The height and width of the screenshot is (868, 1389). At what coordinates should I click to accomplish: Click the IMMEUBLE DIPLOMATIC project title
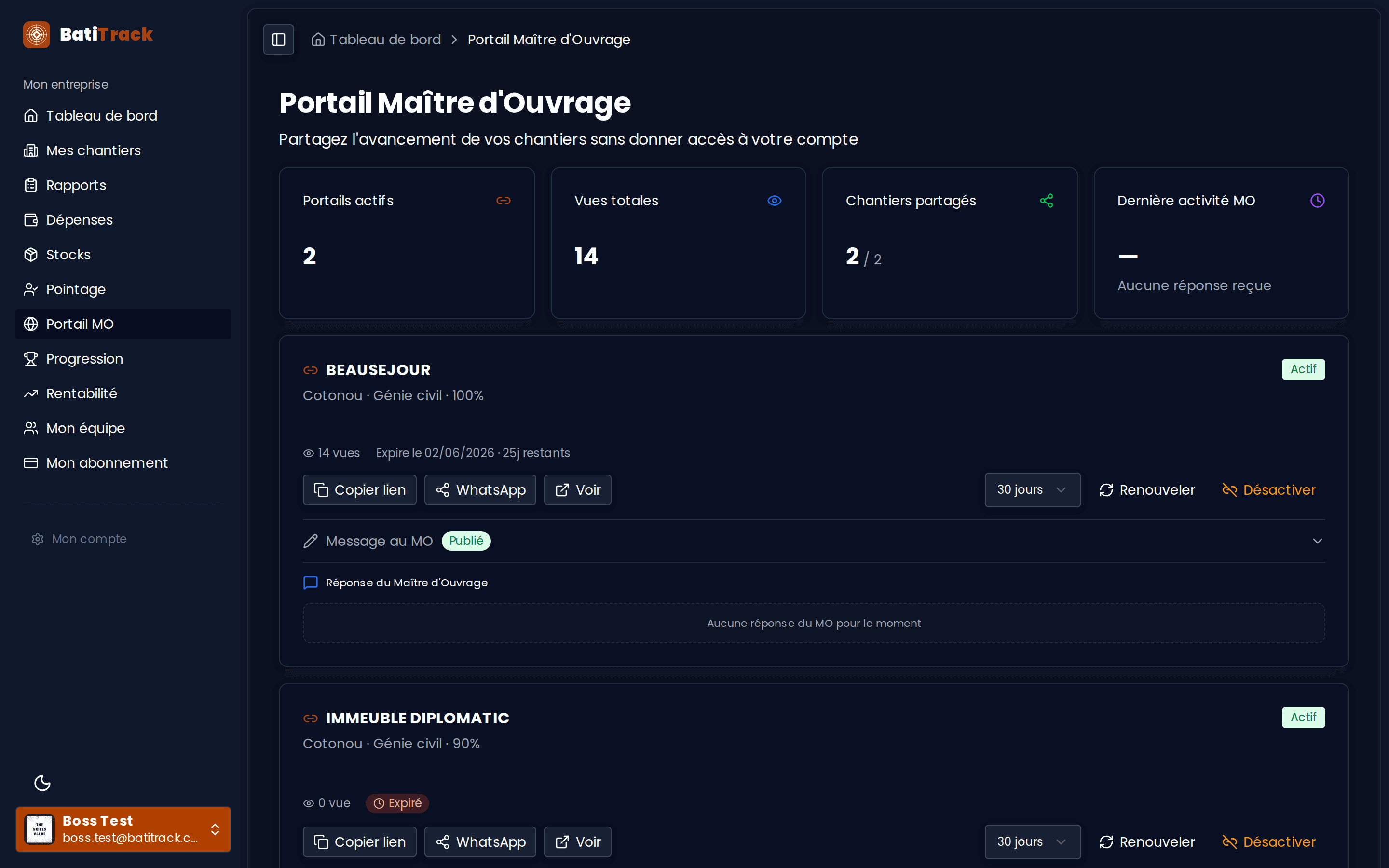click(417, 718)
